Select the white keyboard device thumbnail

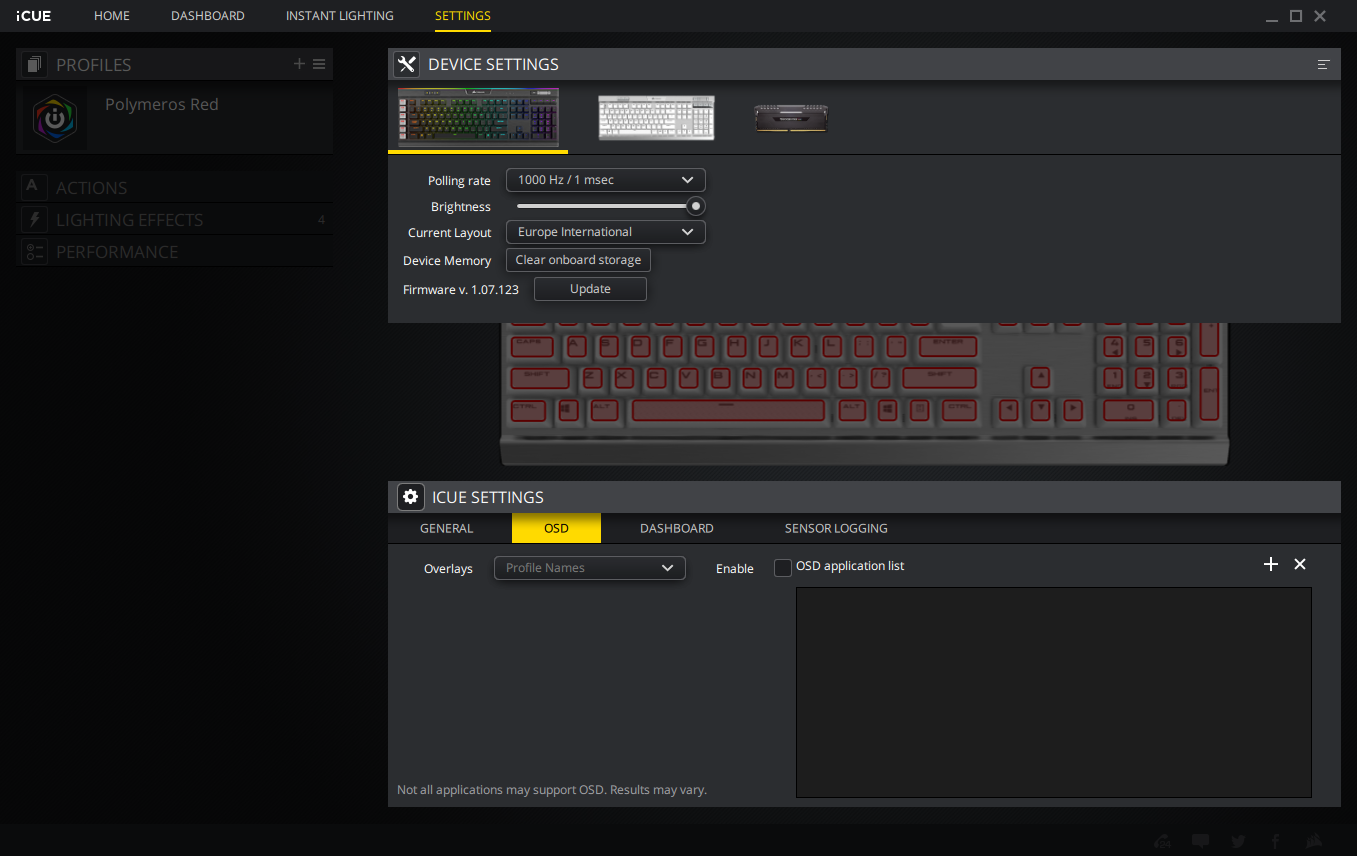click(656, 118)
